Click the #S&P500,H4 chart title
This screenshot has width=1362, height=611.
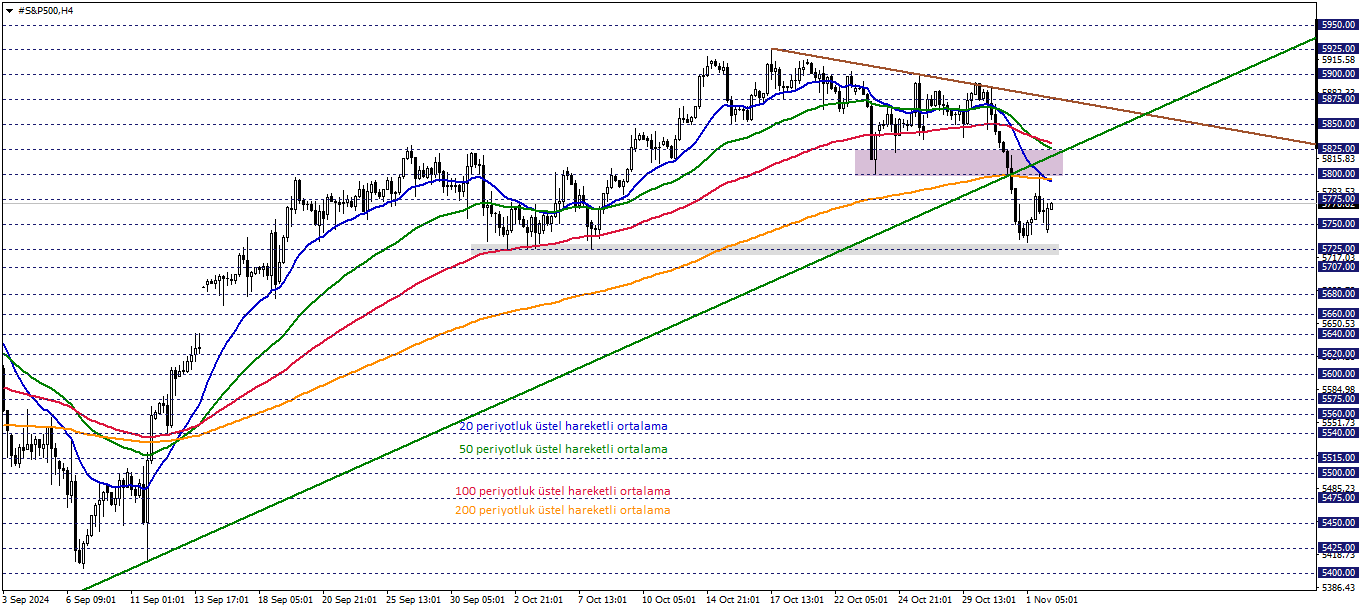(x=45, y=10)
